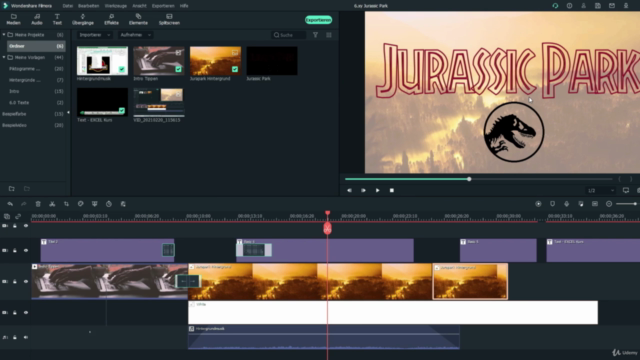This screenshot has height=360, width=640.
Task: Open the Aufnehmen dropdown
Action: 136,35
